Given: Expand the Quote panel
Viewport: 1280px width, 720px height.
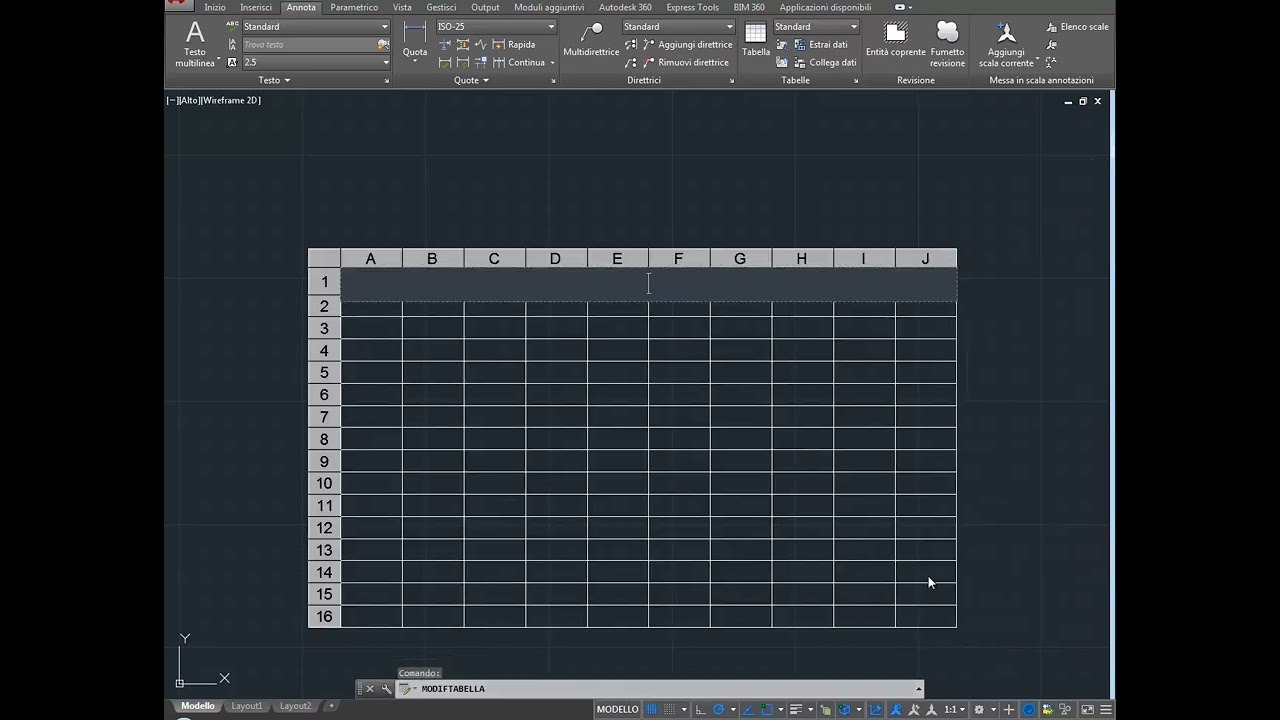Looking at the screenshot, I should point(471,80).
